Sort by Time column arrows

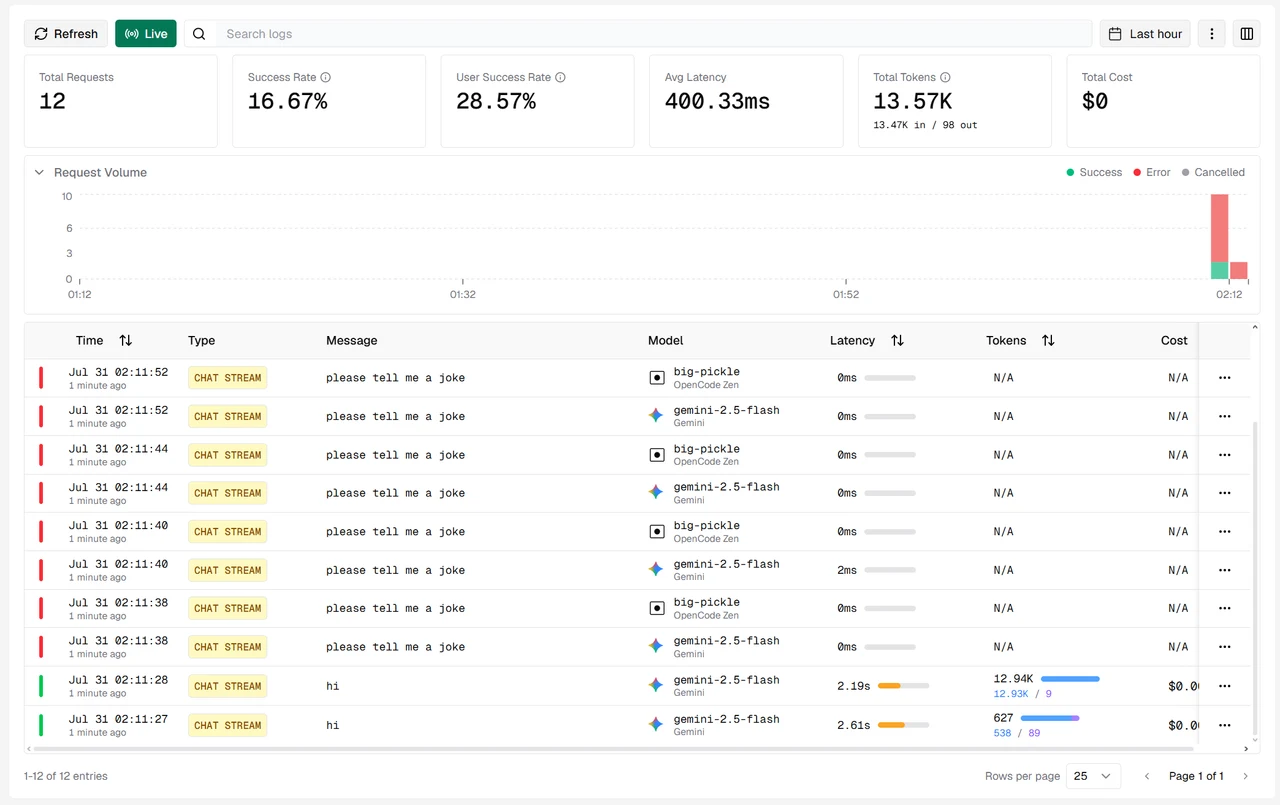[125, 340]
